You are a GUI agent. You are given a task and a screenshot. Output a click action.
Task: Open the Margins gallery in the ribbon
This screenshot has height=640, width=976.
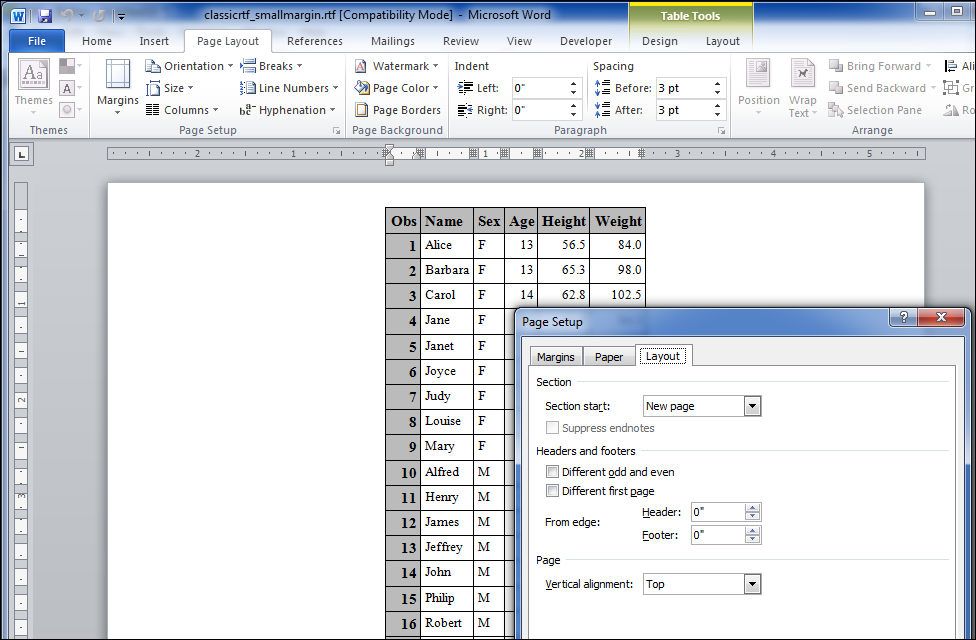pos(117,86)
